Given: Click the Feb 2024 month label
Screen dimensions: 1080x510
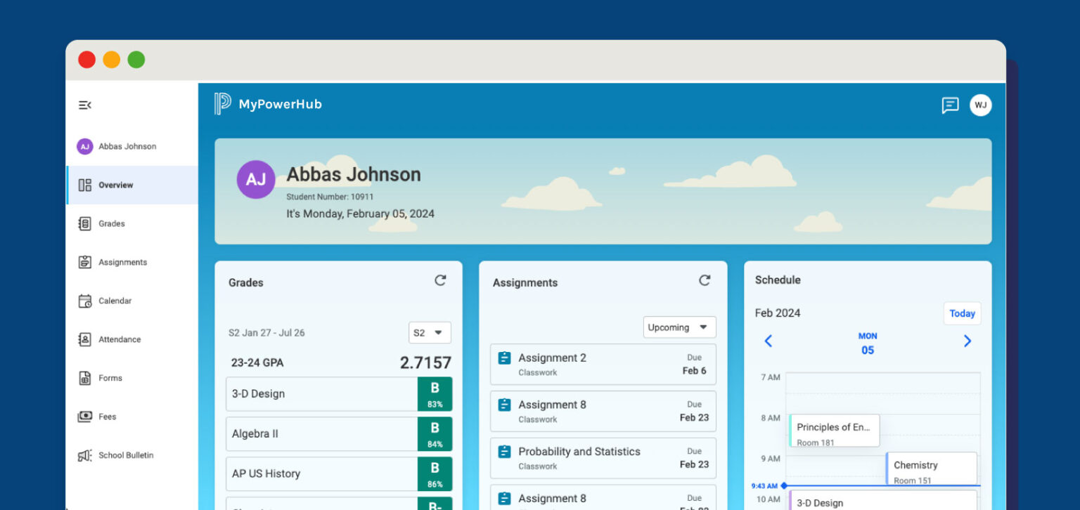Looking at the screenshot, I should point(778,313).
